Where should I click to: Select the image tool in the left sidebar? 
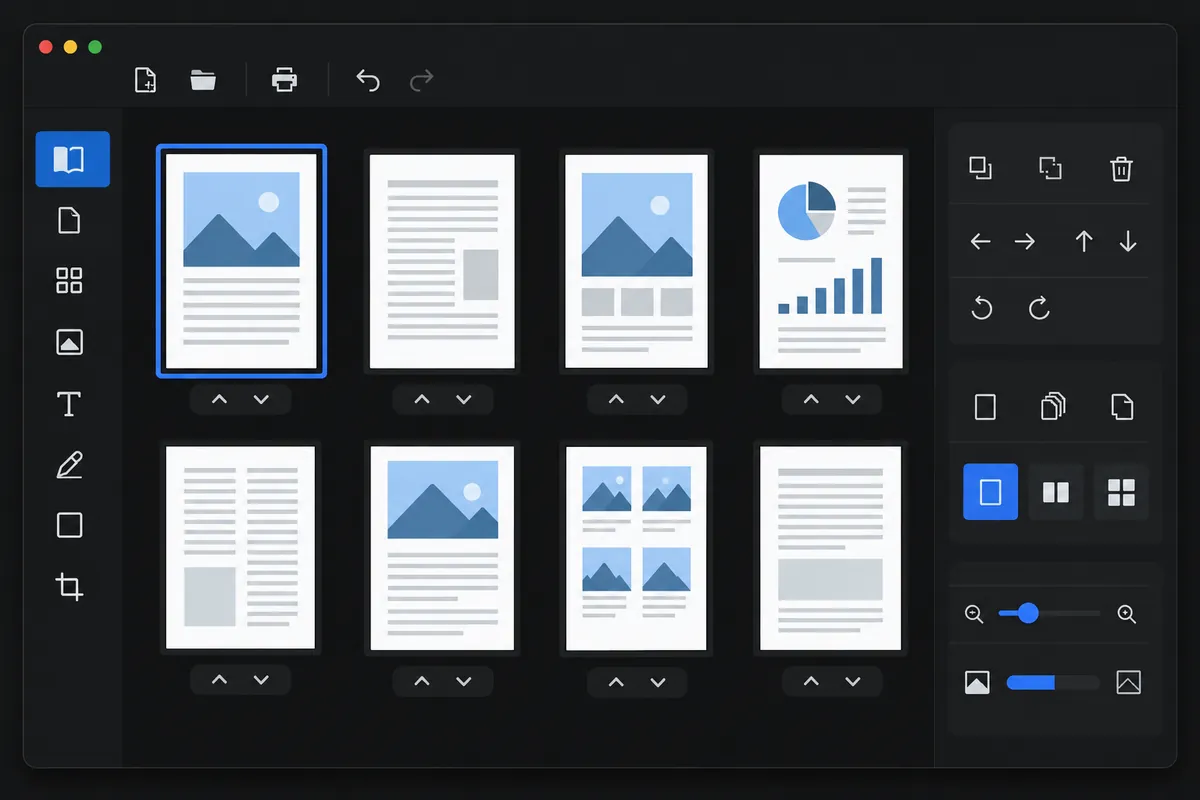click(69, 342)
